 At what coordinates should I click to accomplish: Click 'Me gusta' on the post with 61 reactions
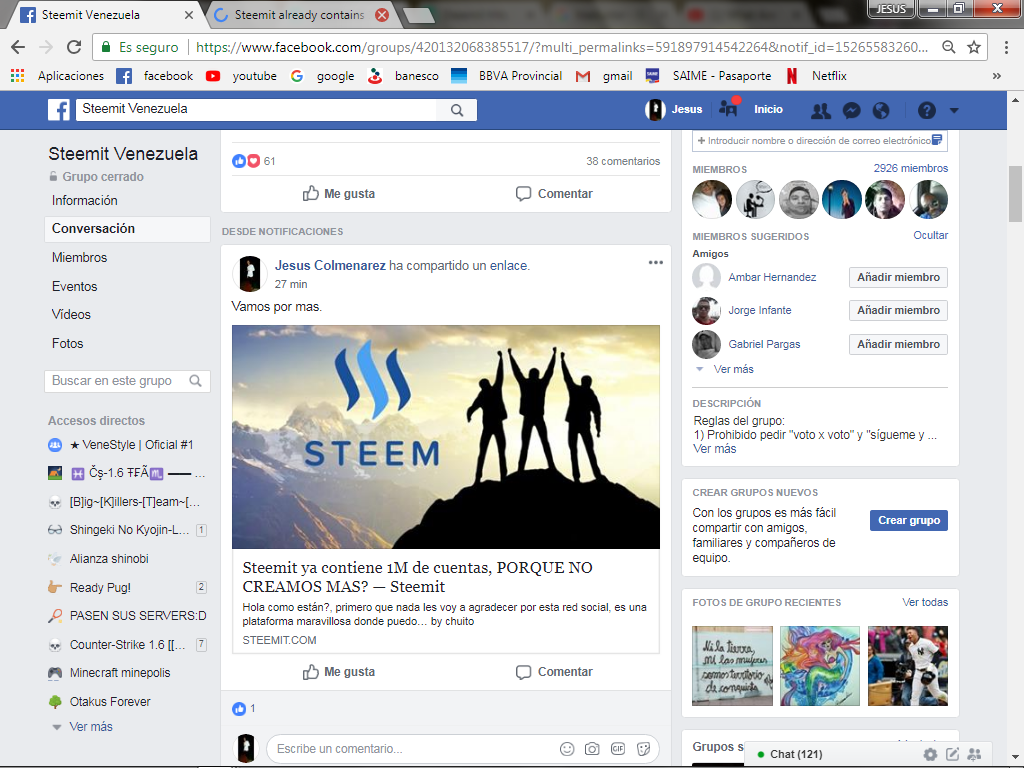pyautogui.click(x=338, y=193)
